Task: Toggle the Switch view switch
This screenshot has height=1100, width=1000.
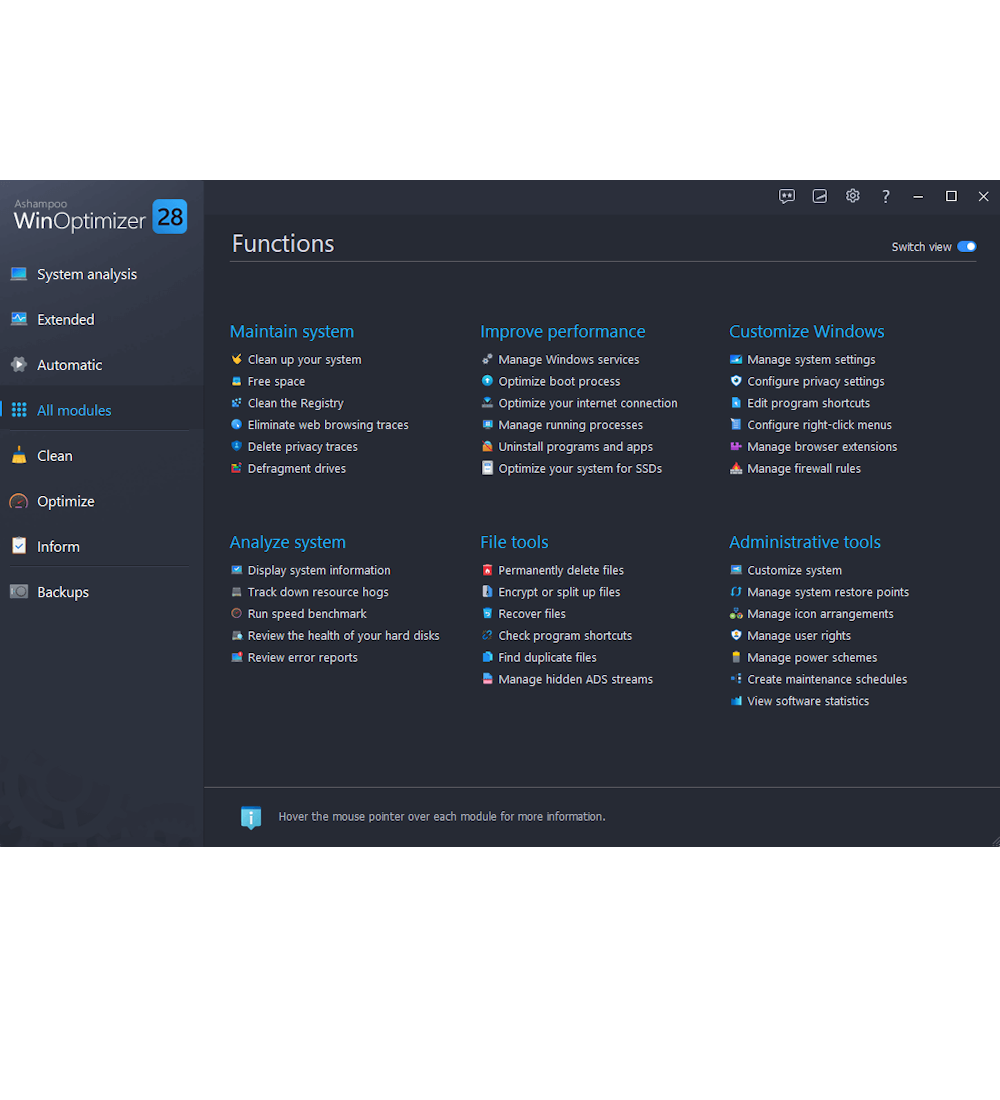Action: pos(966,247)
